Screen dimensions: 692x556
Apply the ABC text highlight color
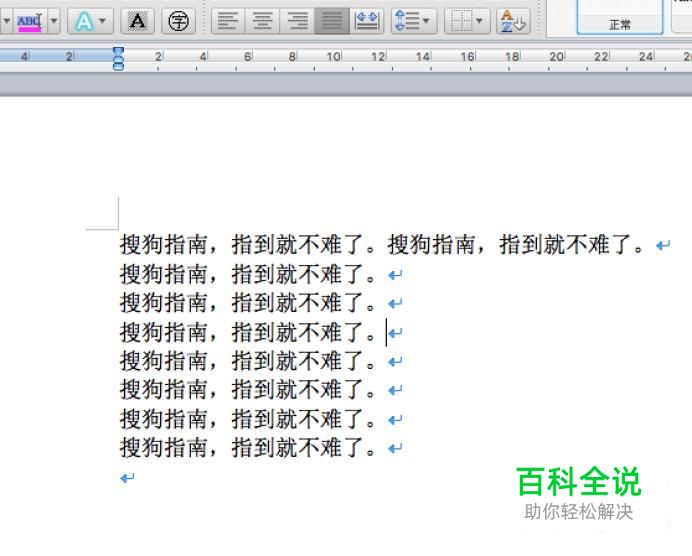pos(30,21)
